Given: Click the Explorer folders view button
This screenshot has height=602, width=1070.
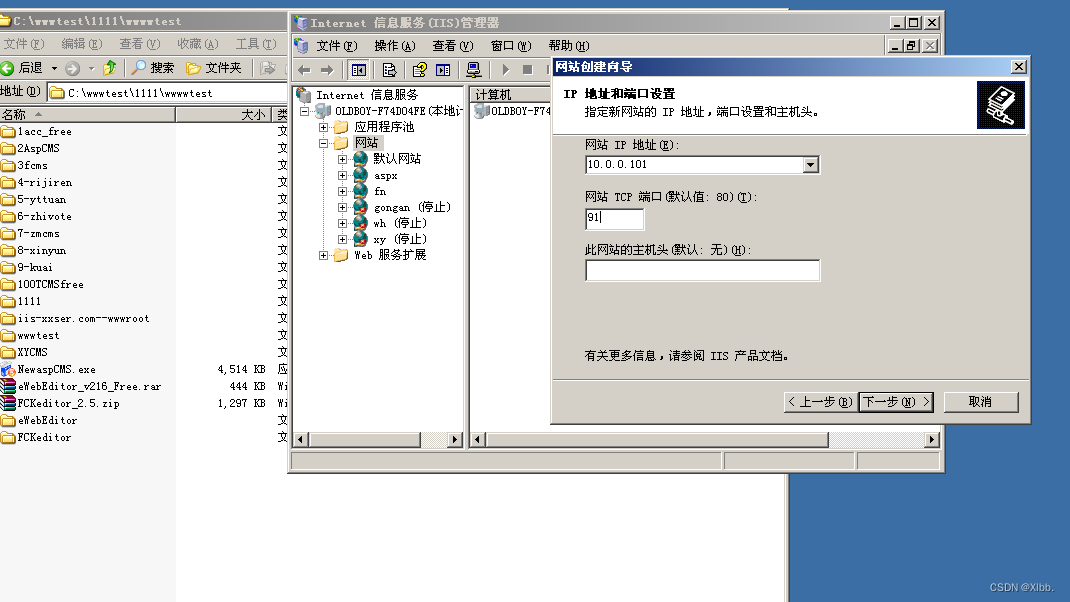Looking at the screenshot, I should coord(214,68).
